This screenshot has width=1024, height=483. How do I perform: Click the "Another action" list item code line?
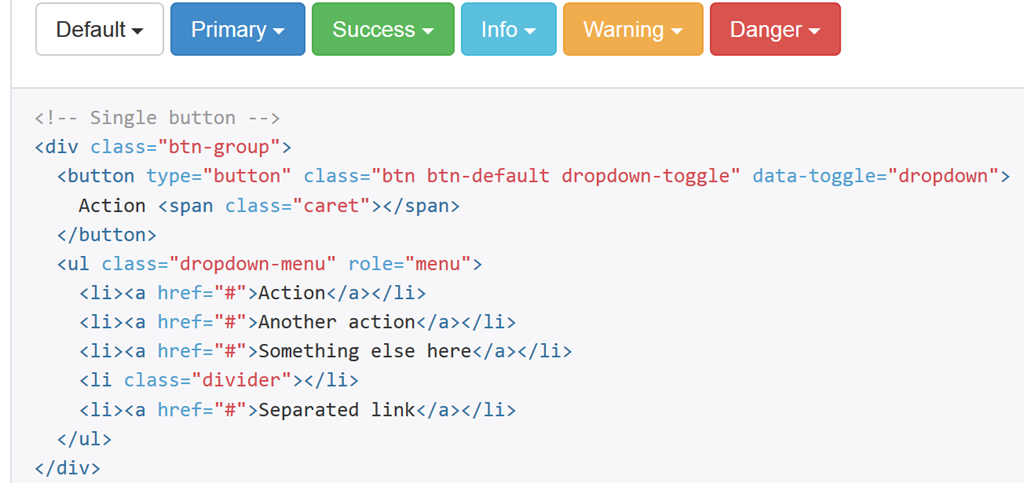click(297, 322)
